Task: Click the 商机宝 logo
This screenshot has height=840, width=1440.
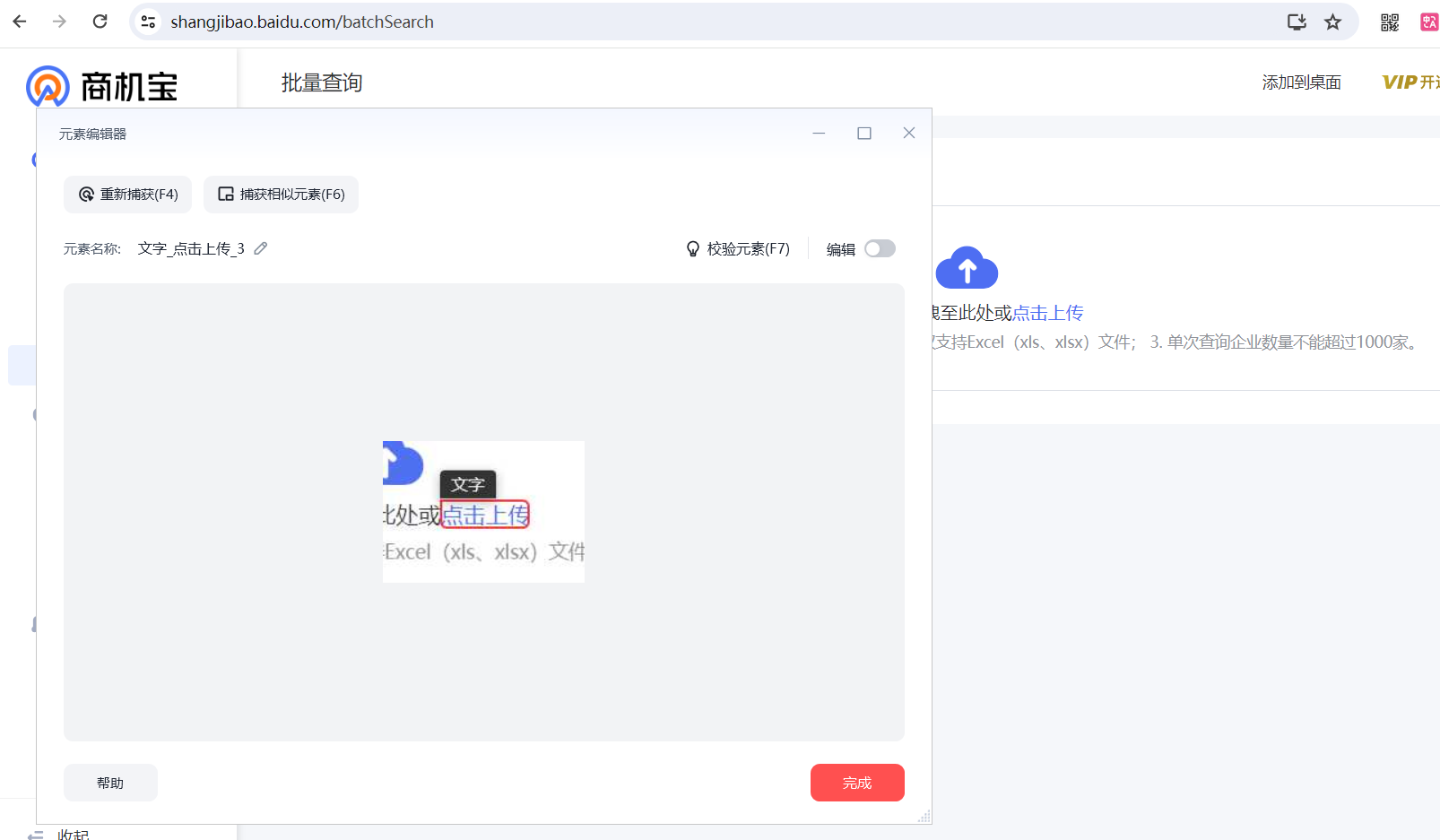Action: tap(102, 86)
